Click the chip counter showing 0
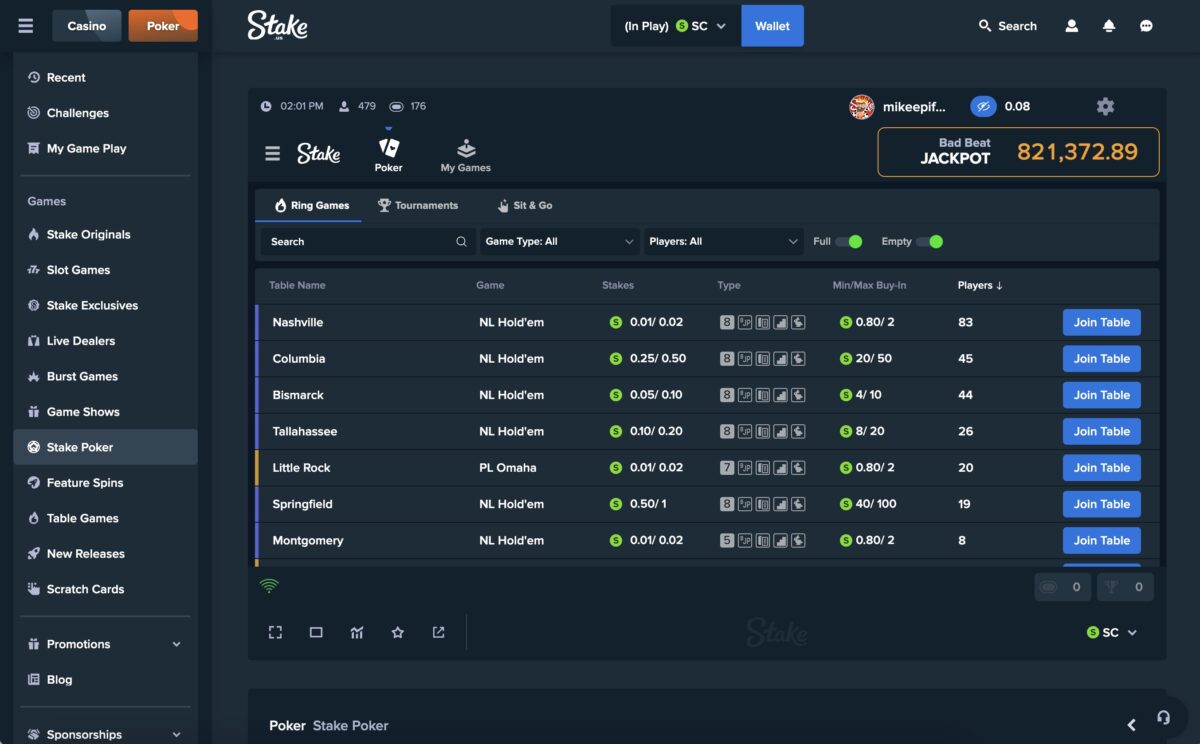Image resolution: width=1200 pixels, height=744 pixels. pos(1063,587)
